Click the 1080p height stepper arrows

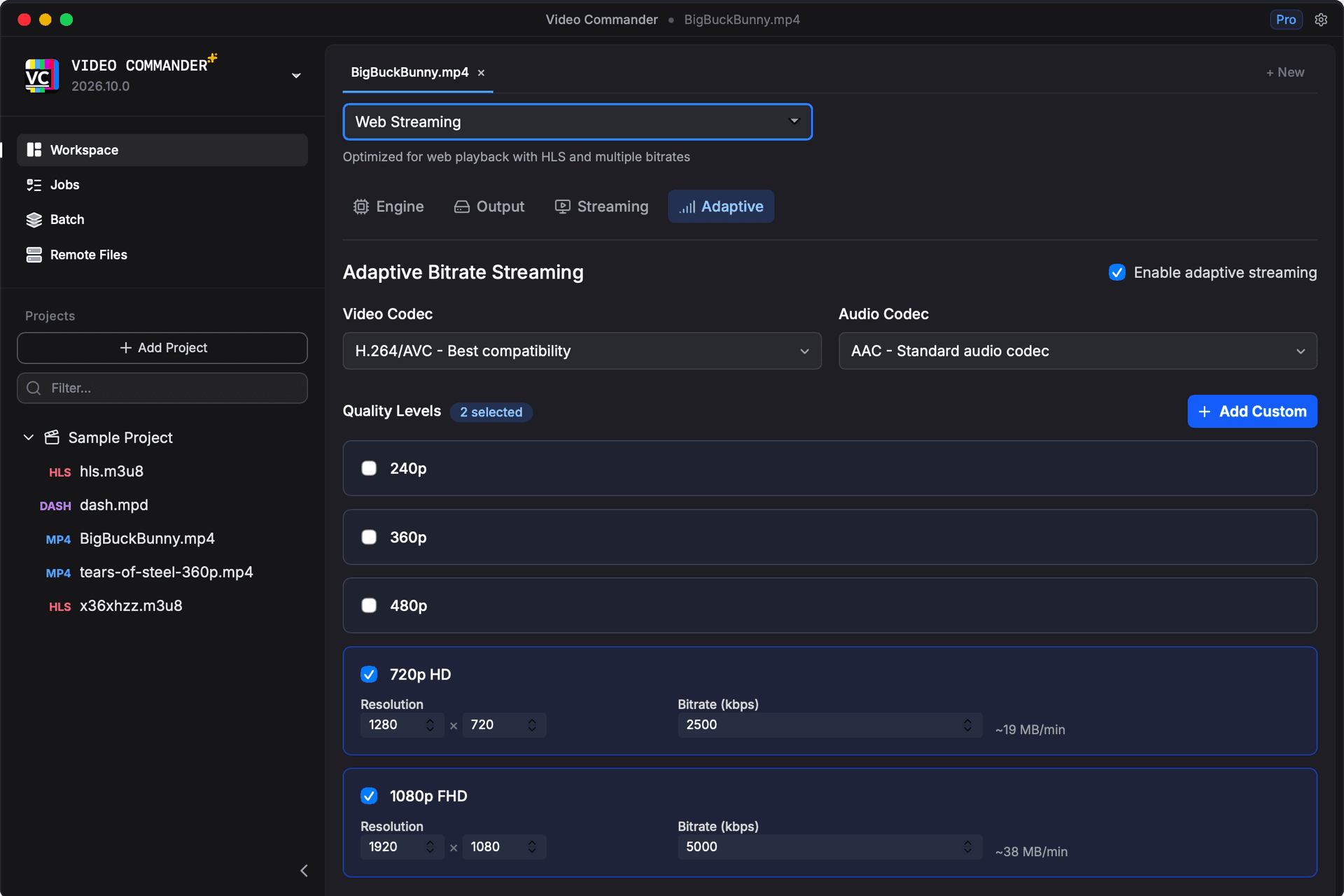532,847
